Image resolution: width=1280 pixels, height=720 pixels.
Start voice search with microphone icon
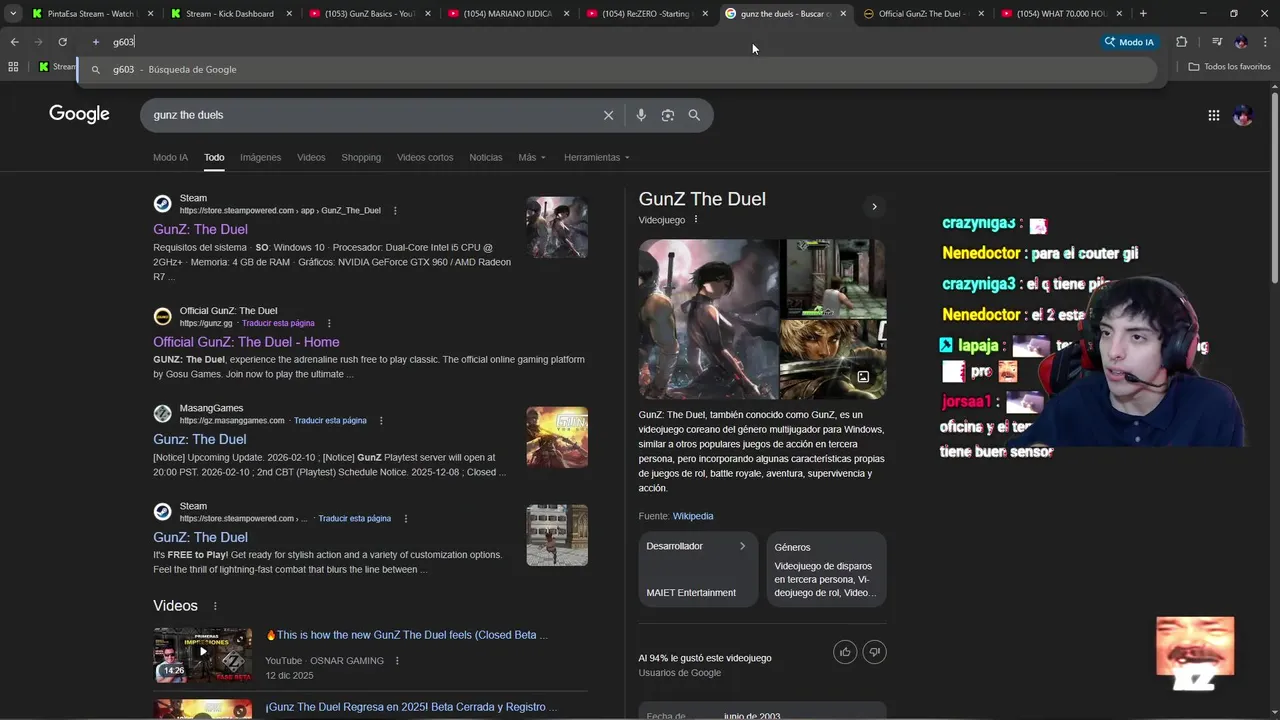tap(641, 115)
